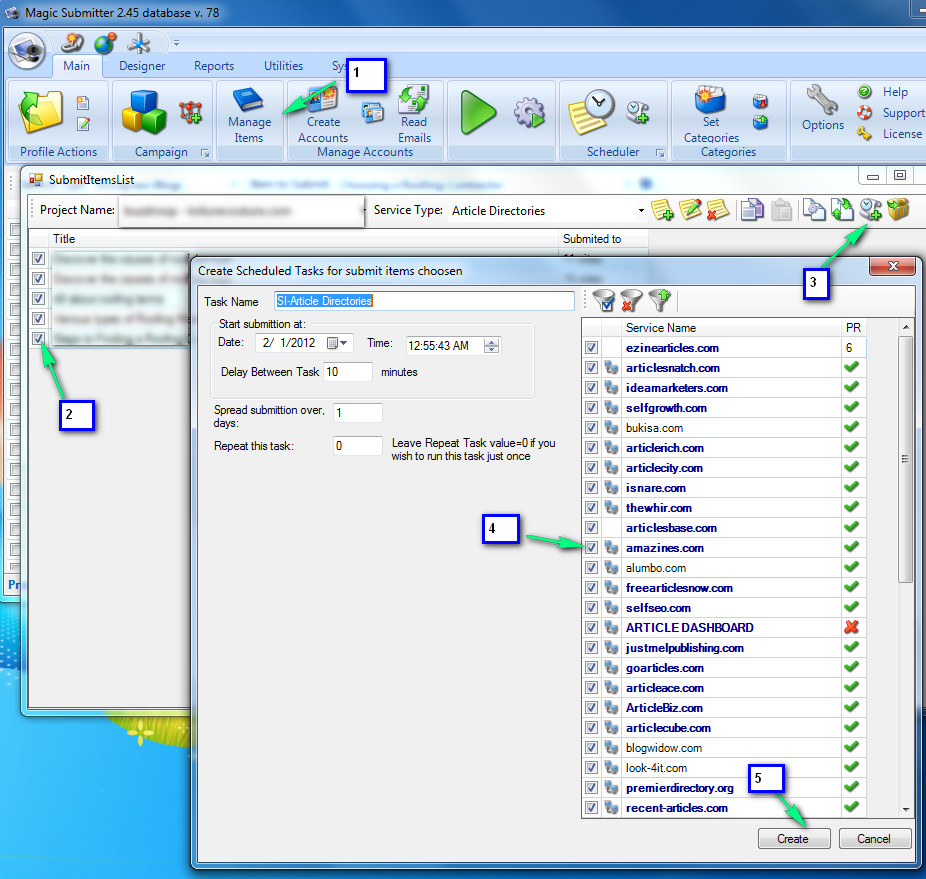This screenshot has height=879, width=926.
Task: Click the Profile Actions folder icon
Action: point(41,112)
